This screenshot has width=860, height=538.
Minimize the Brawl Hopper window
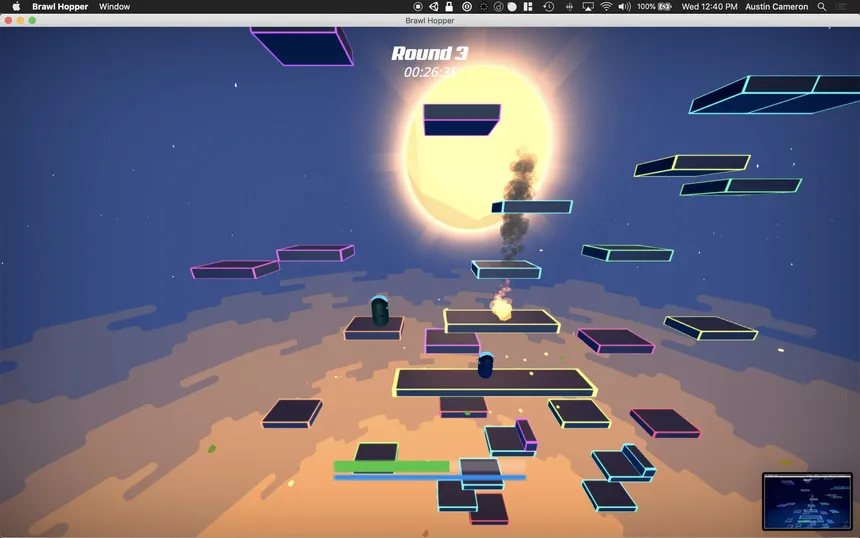(20, 20)
